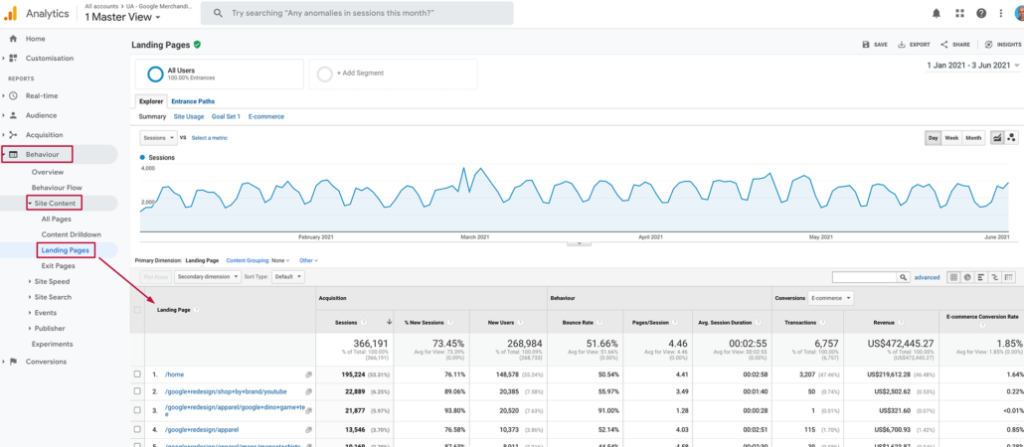
Task: Open the E-commerce conversions dropdown
Action: (x=833, y=298)
